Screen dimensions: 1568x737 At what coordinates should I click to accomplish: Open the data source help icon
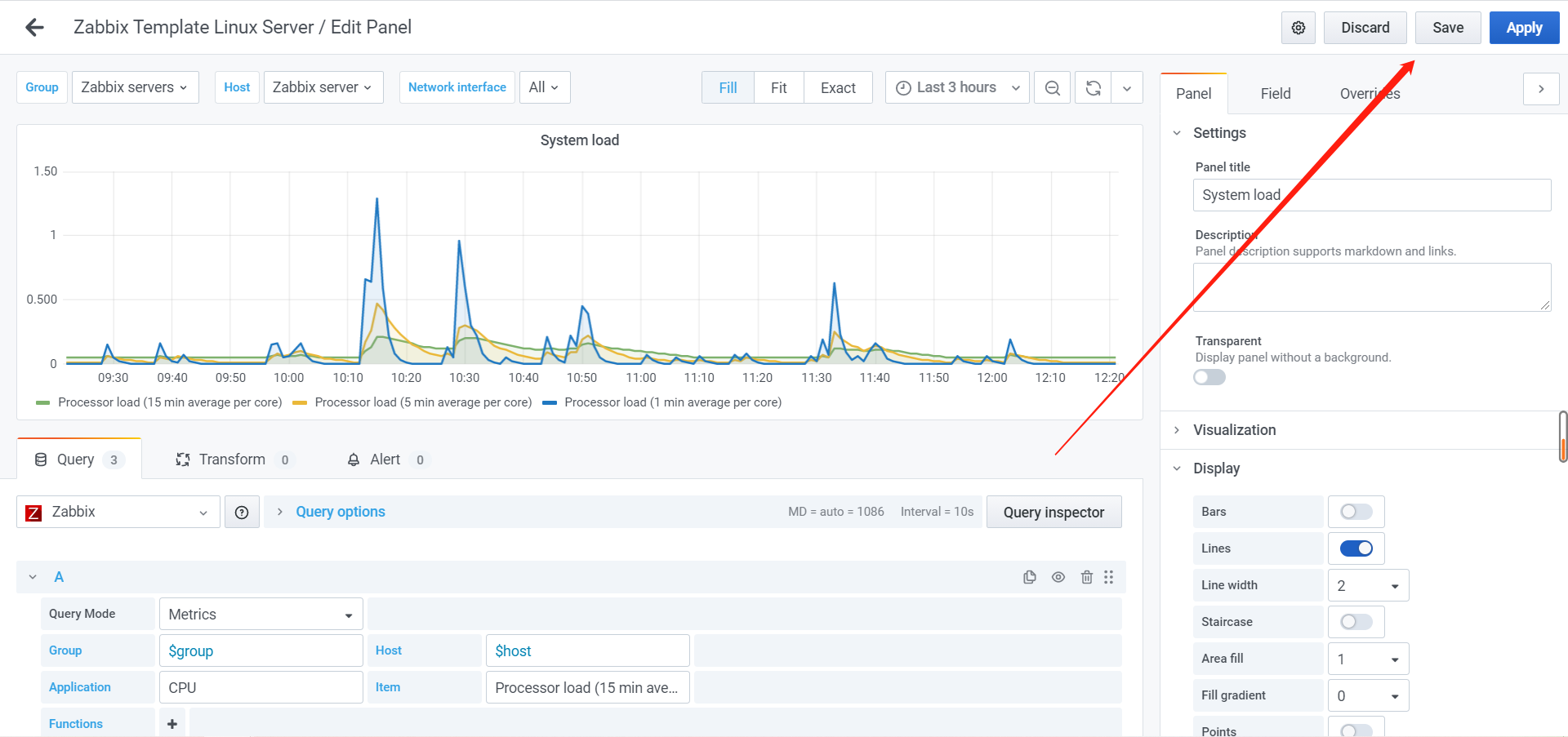pyautogui.click(x=242, y=513)
